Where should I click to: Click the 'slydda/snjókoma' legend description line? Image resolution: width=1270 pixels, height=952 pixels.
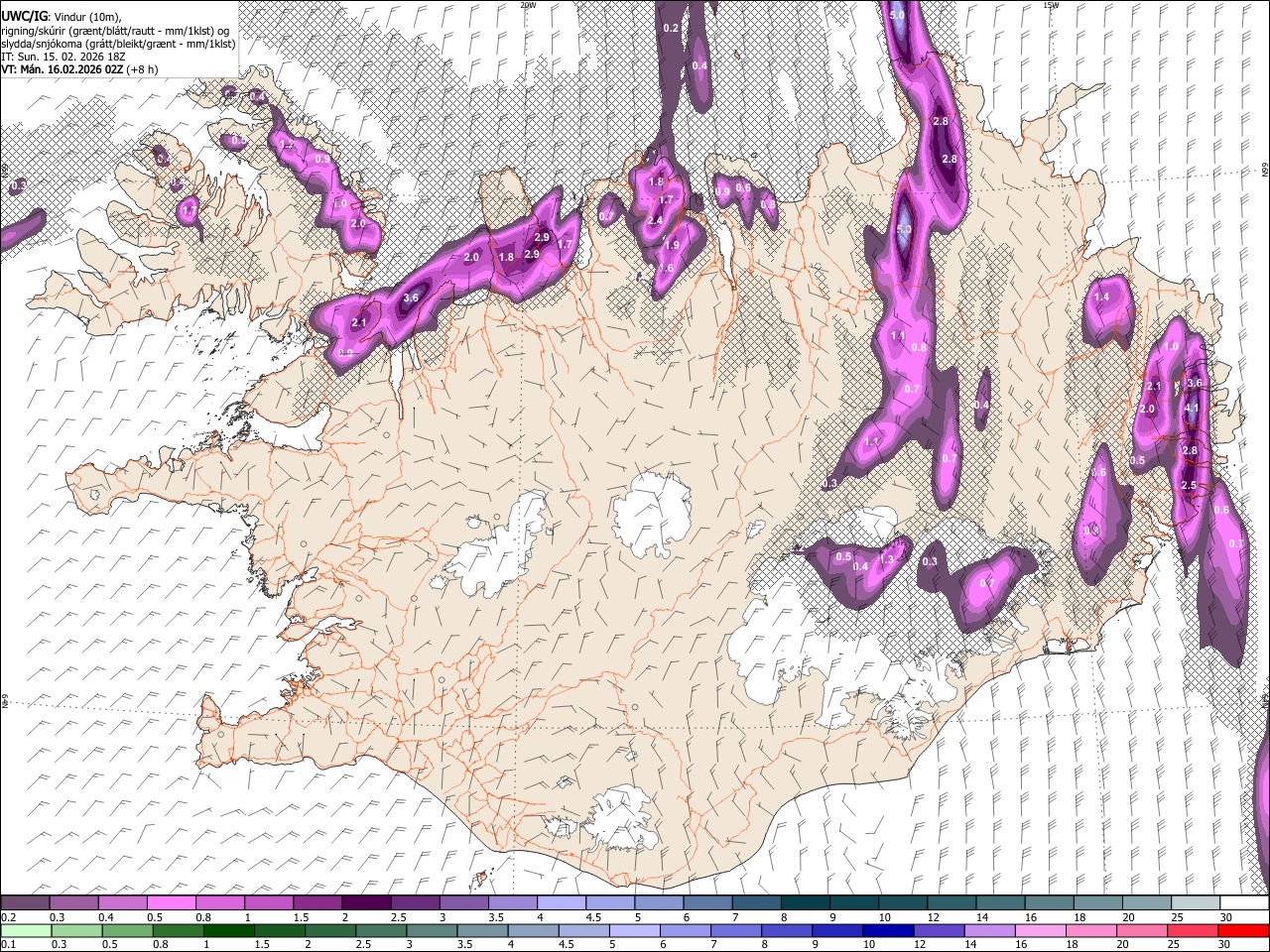(118, 44)
